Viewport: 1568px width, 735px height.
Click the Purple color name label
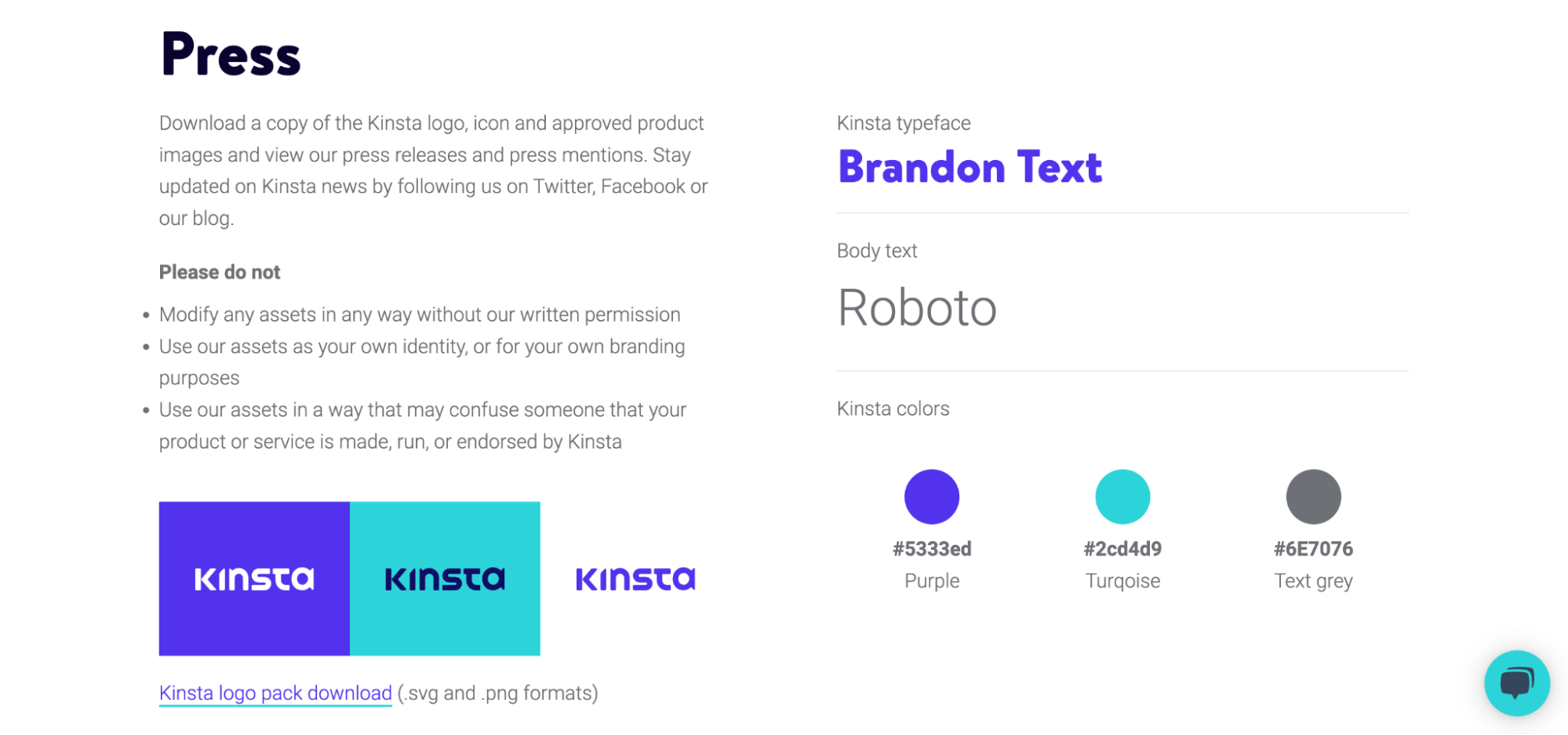click(931, 580)
